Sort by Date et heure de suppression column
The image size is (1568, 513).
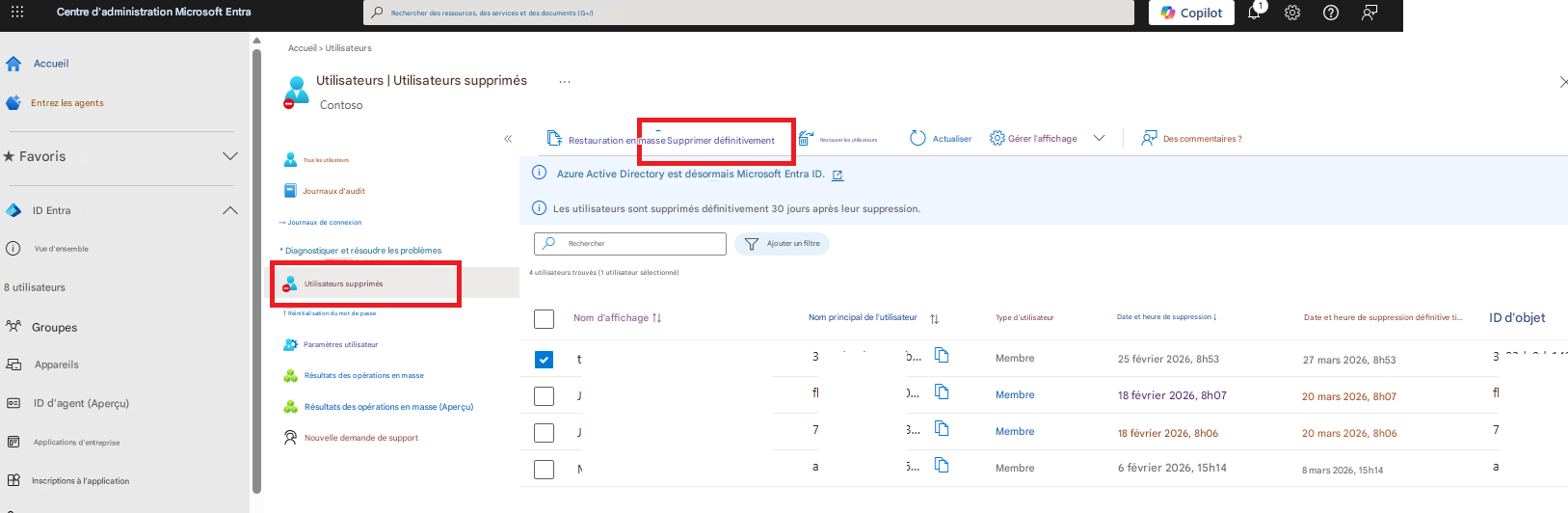coord(1166,317)
